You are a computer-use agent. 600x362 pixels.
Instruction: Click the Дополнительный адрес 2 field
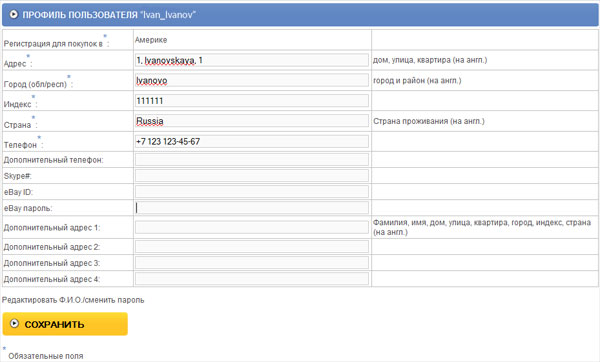click(252, 247)
